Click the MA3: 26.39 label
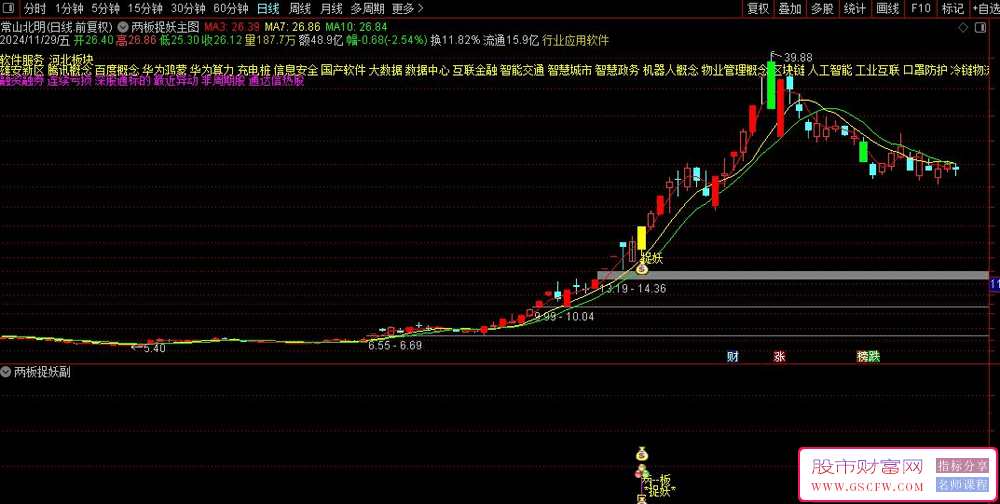1000x504 pixels. point(232,27)
